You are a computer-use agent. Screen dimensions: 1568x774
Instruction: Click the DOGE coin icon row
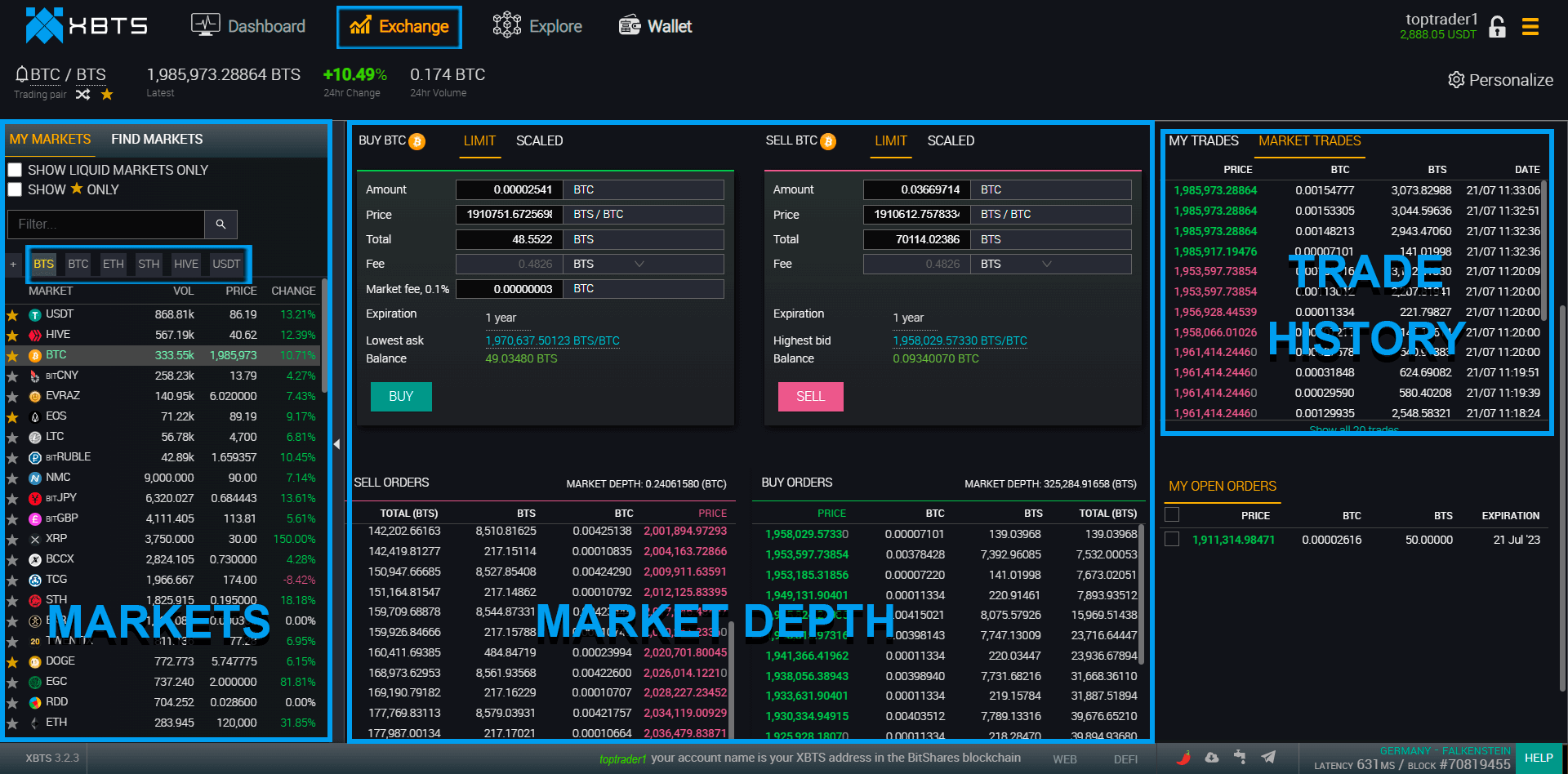click(35, 661)
